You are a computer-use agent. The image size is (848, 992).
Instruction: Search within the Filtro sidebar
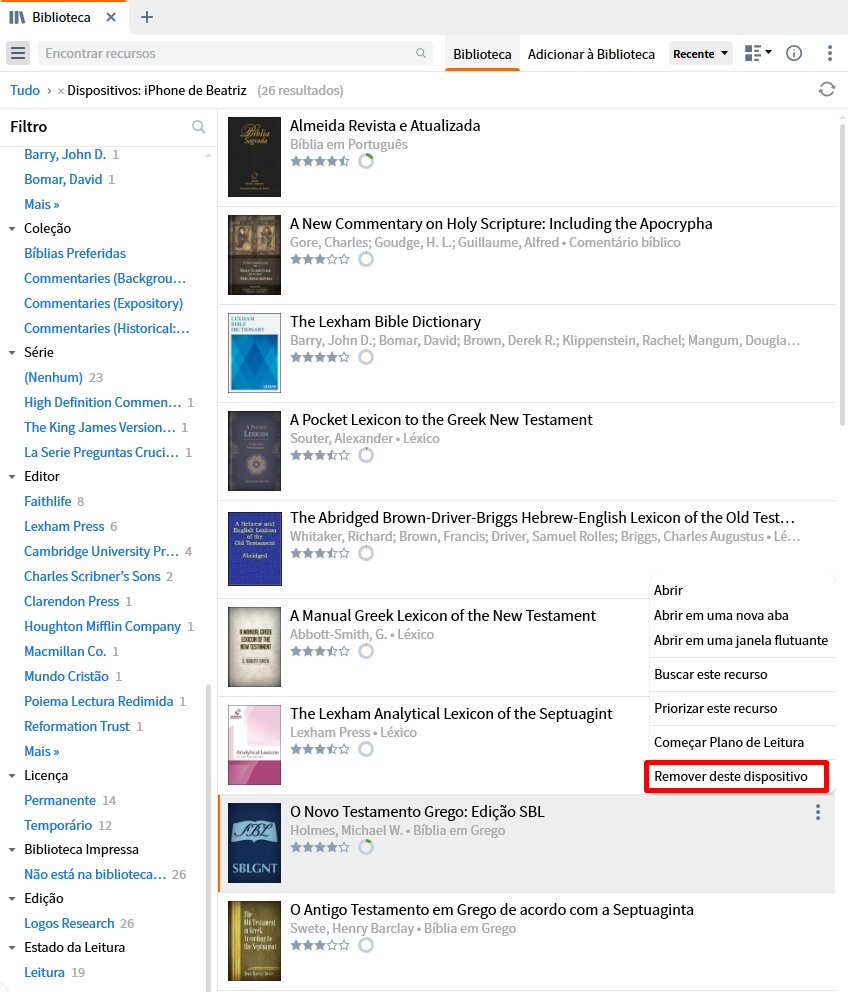coord(199,127)
